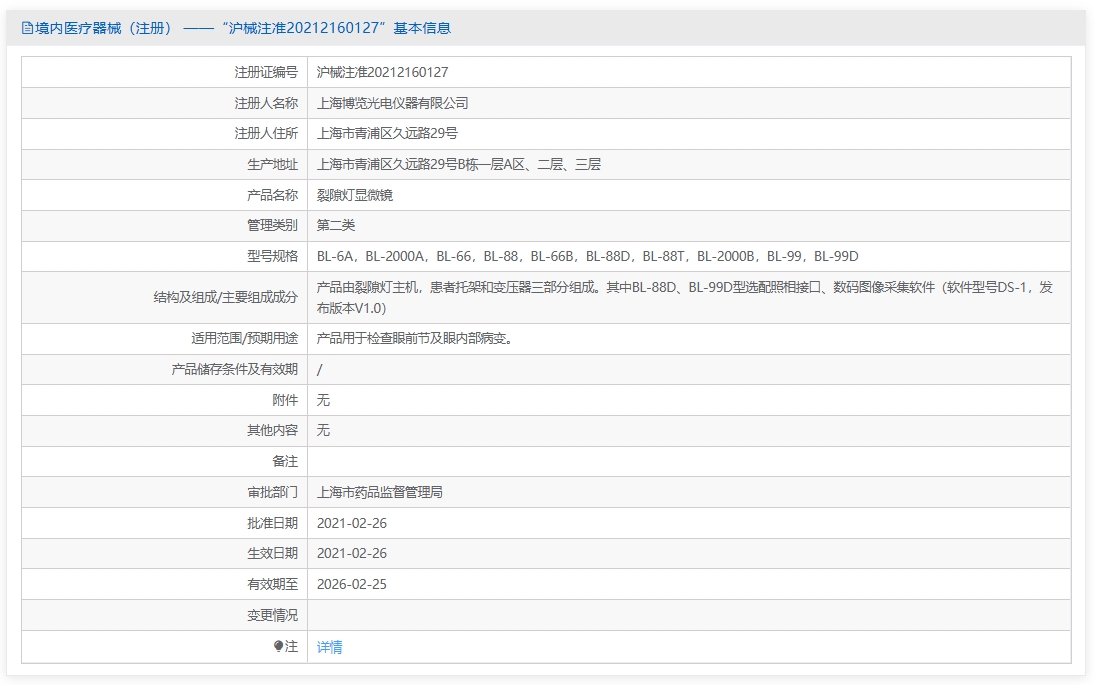The height and width of the screenshot is (685, 1095).
Task: Click the 生效日期 label
Action: 272,553
